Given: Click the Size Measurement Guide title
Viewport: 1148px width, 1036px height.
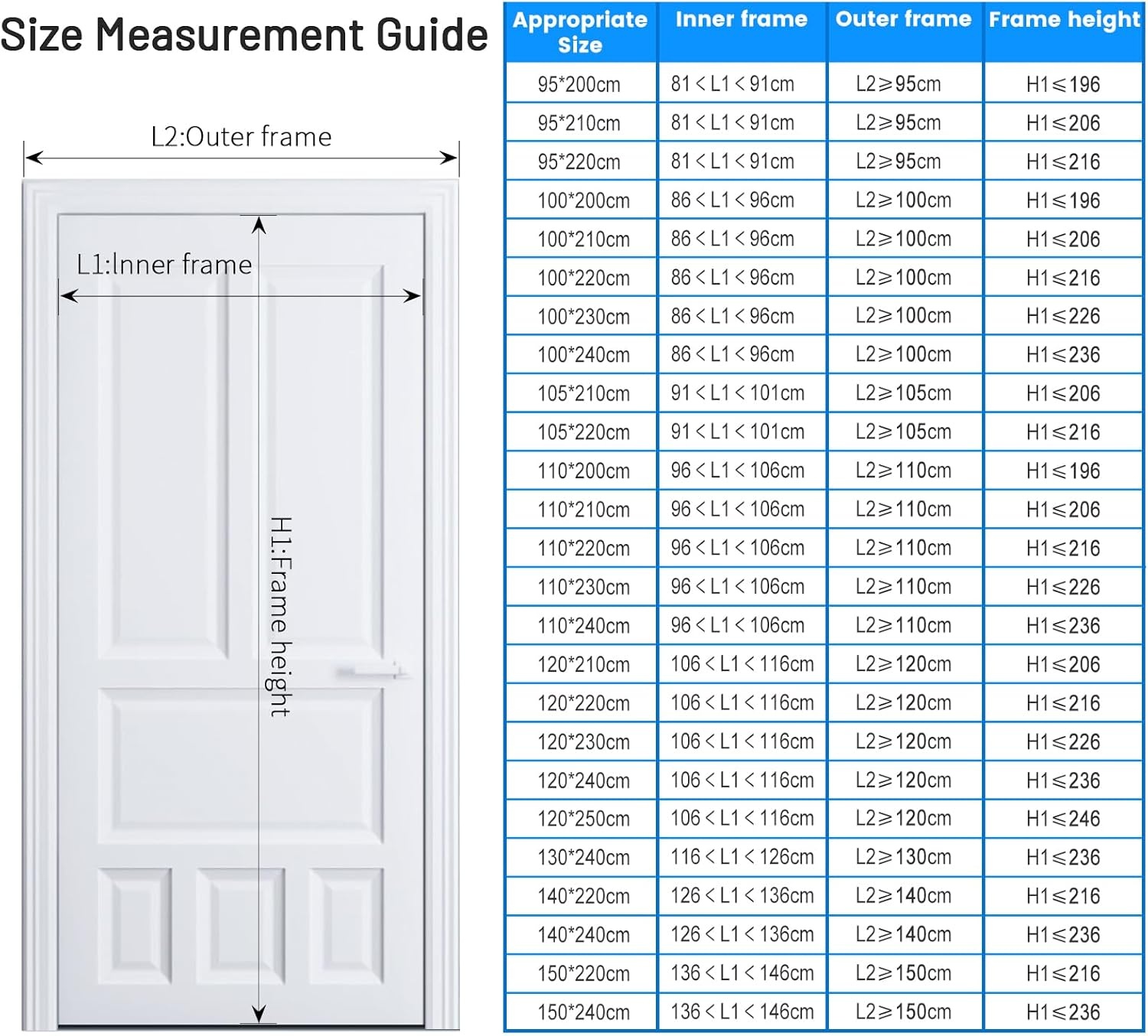Looking at the screenshot, I should [x=243, y=35].
